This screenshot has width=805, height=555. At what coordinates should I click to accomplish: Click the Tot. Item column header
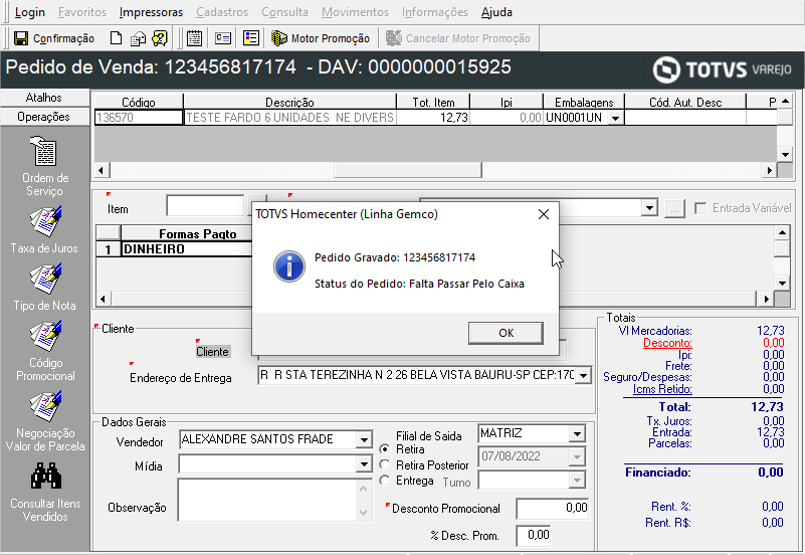point(433,102)
